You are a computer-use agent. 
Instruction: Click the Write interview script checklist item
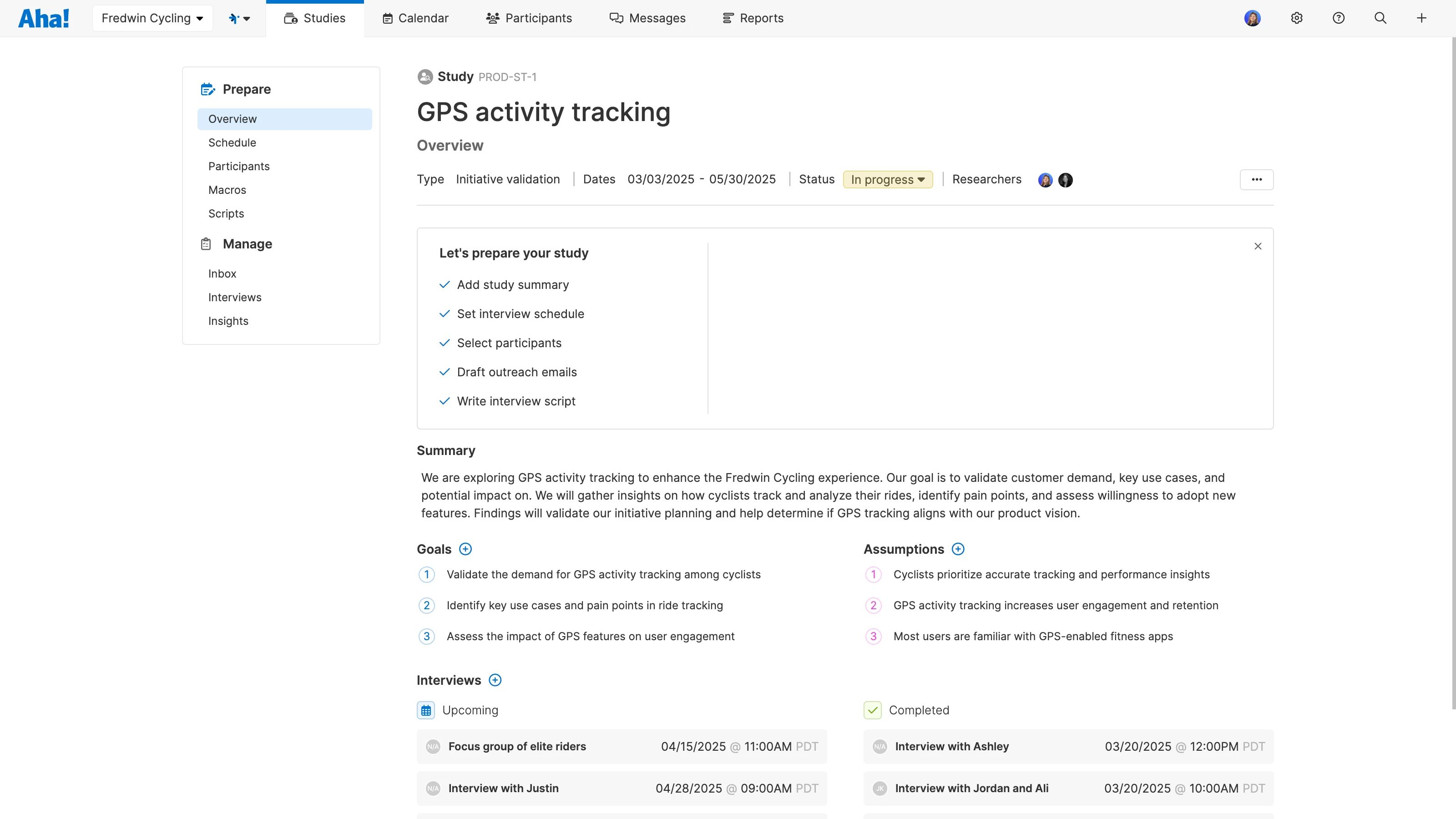pyautogui.click(x=516, y=401)
